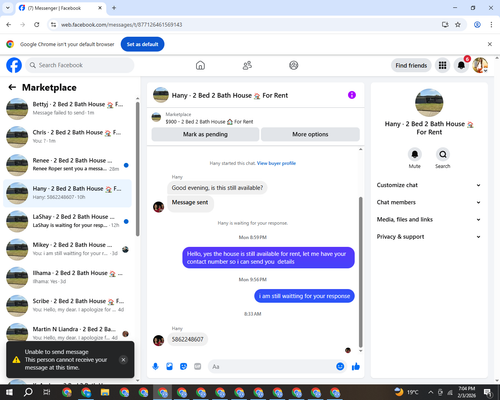View site information icon in address bar
The width and height of the screenshot is (500, 400).
point(53,25)
